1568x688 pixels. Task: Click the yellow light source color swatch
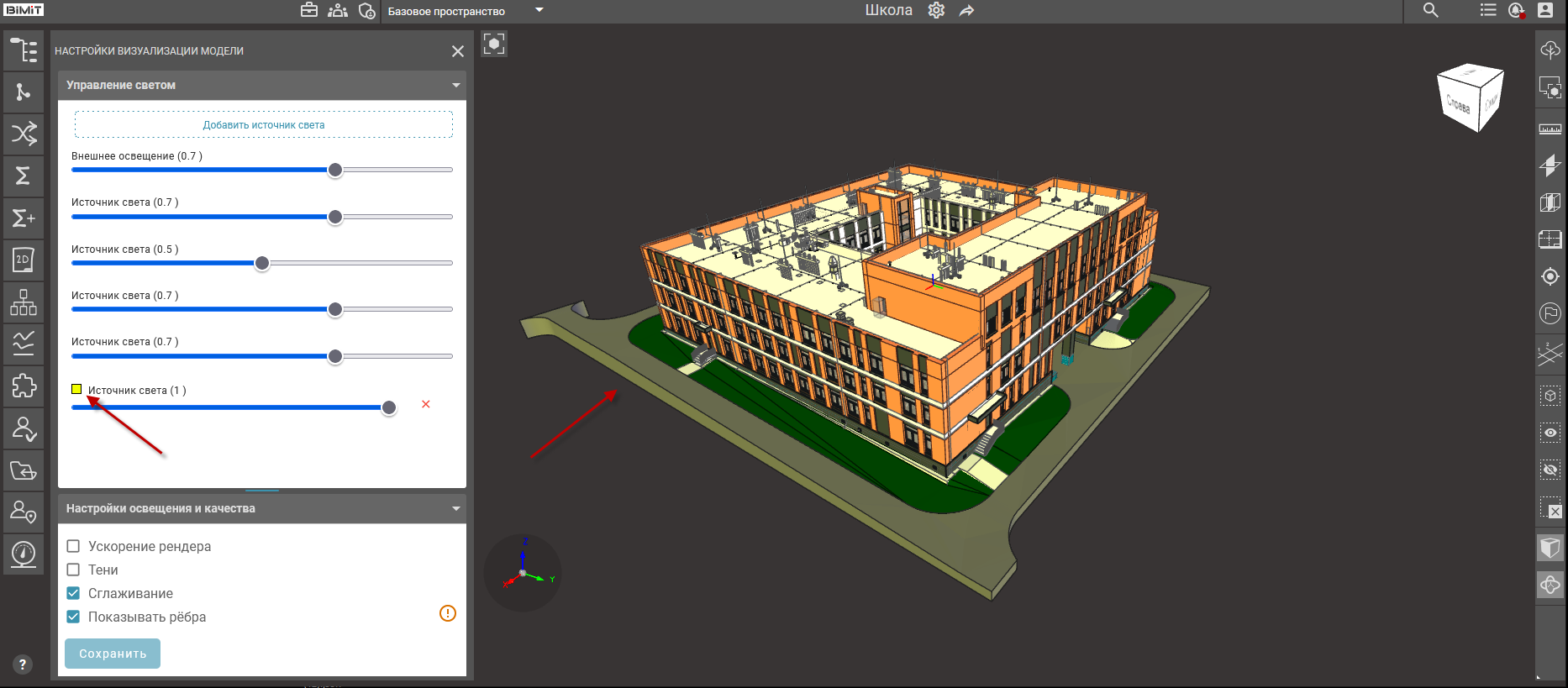click(x=76, y=389)
